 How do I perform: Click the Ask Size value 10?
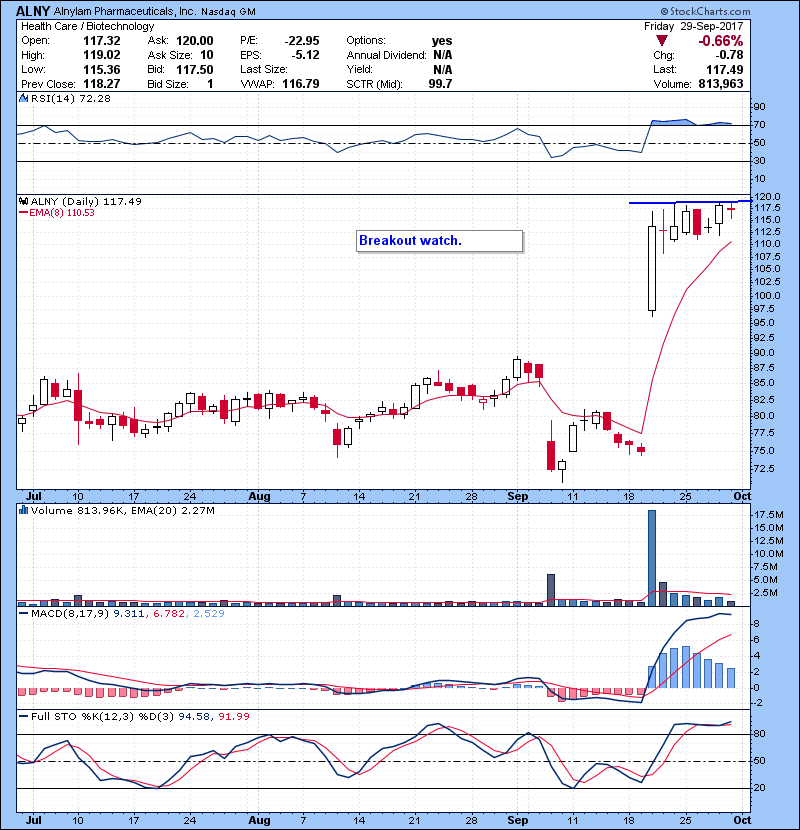click(206, 55)
